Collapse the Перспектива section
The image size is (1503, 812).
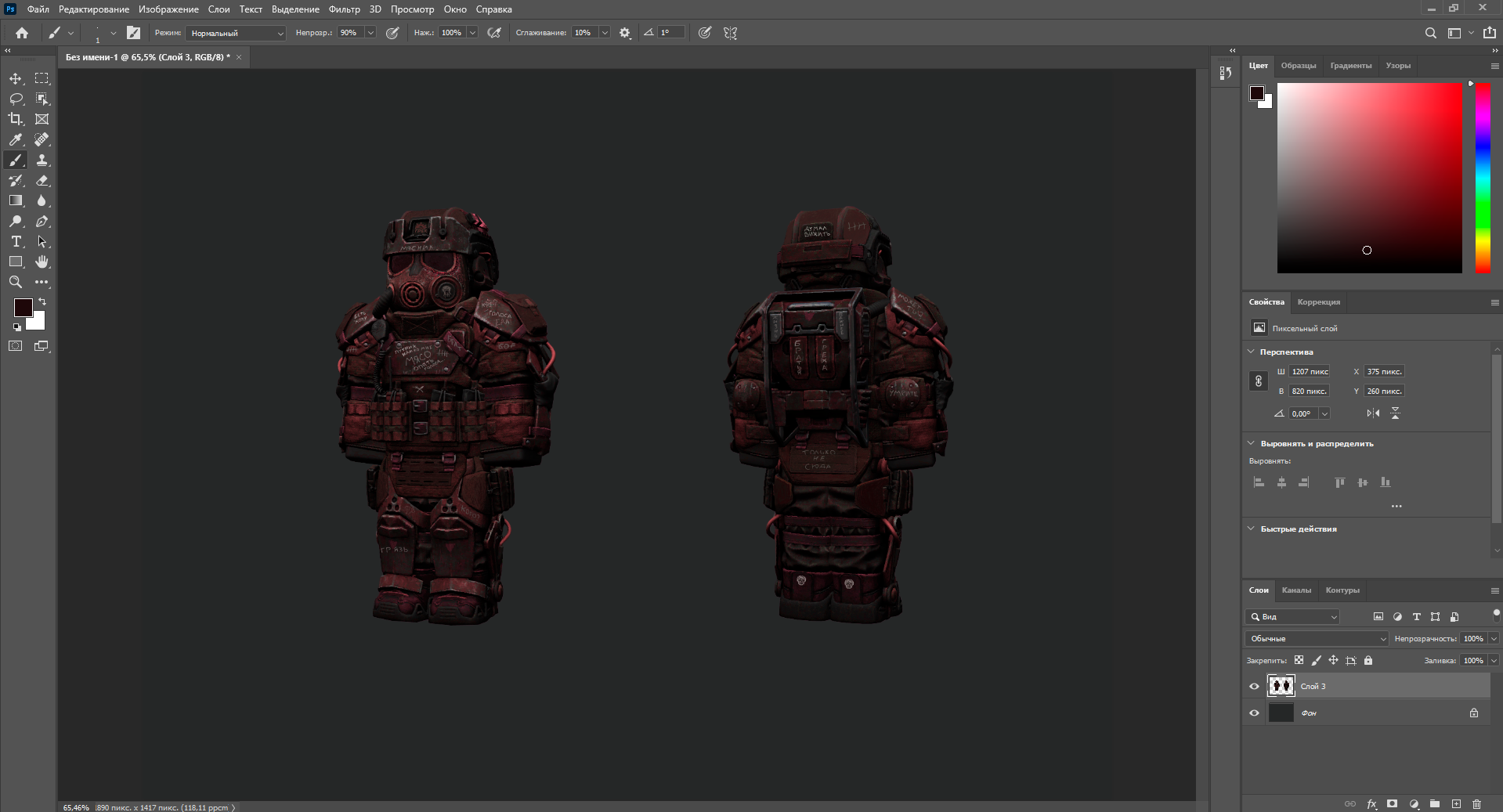pos(1251,352)
